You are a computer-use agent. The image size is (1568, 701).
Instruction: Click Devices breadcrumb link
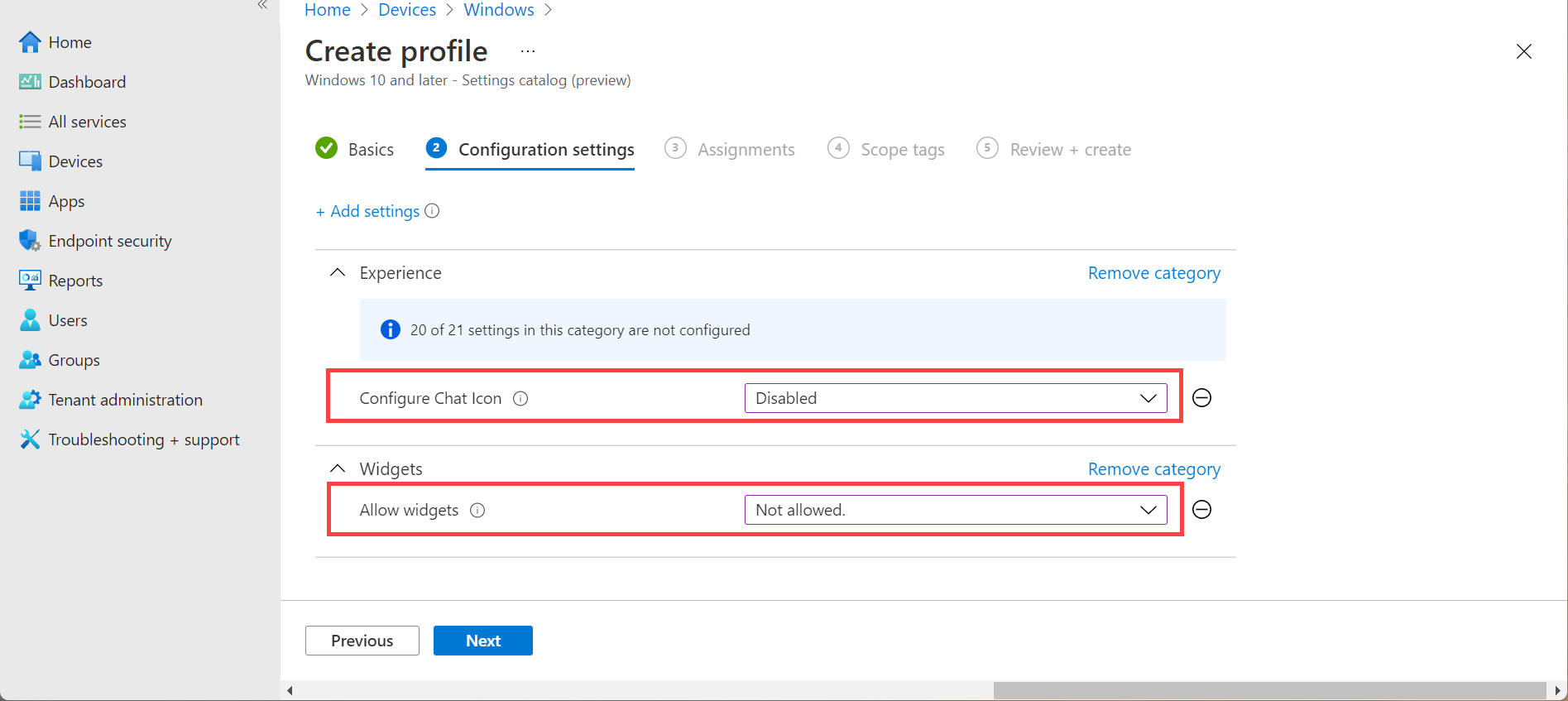click(x=407, y=10)
